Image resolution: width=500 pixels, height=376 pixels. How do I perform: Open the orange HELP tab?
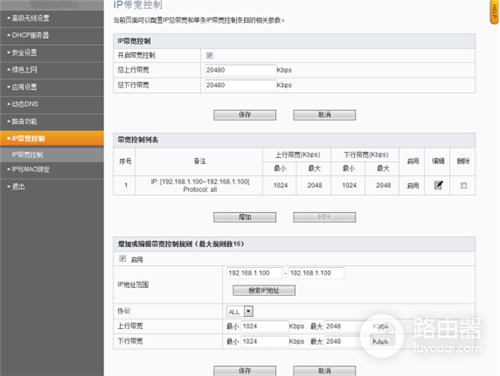(494, 12)
